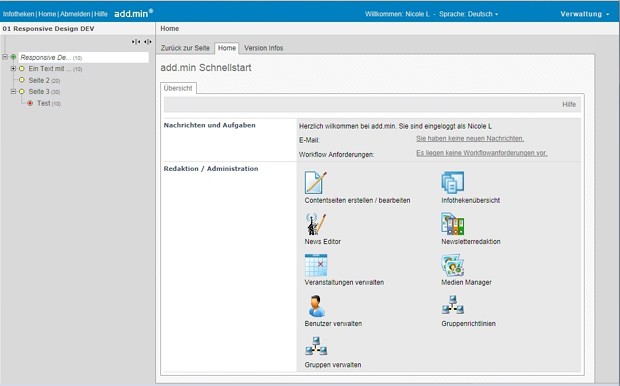Open the Sprache: Deutsch dropdown
Viewport: 620px width, 386px height.
point(469,14)
